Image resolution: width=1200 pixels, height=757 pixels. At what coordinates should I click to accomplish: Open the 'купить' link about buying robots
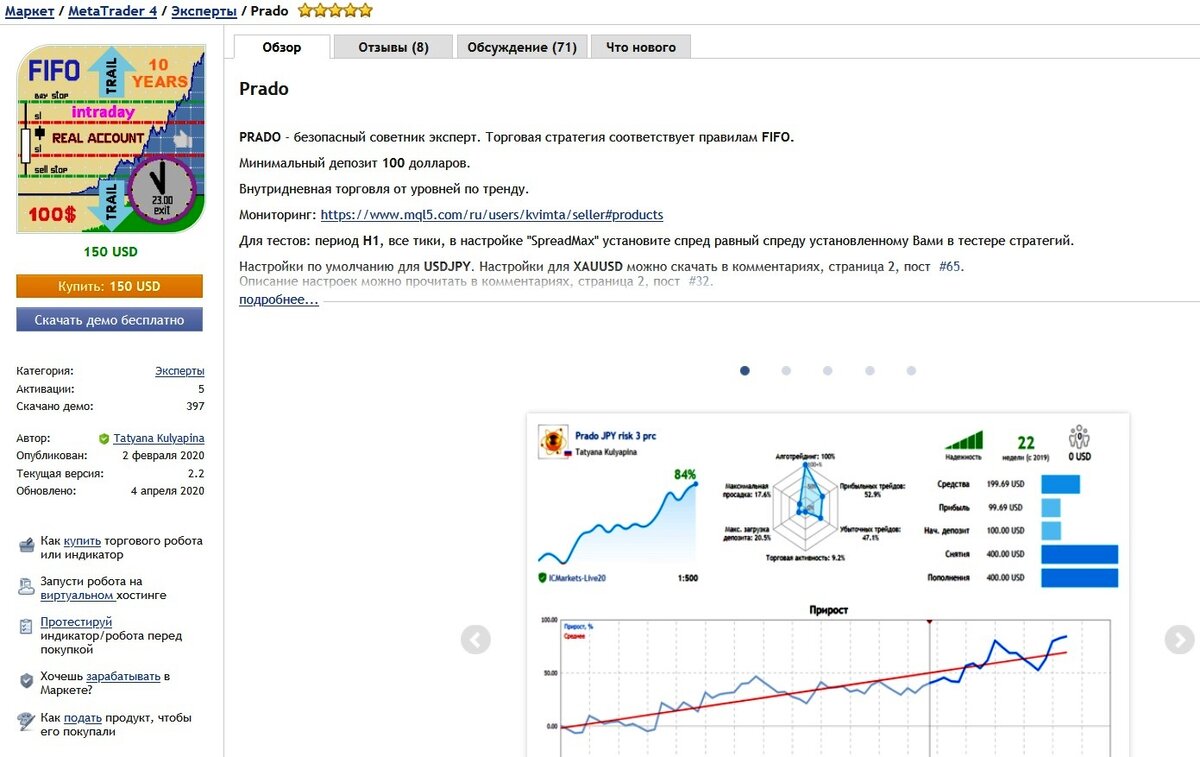[82, 541]
